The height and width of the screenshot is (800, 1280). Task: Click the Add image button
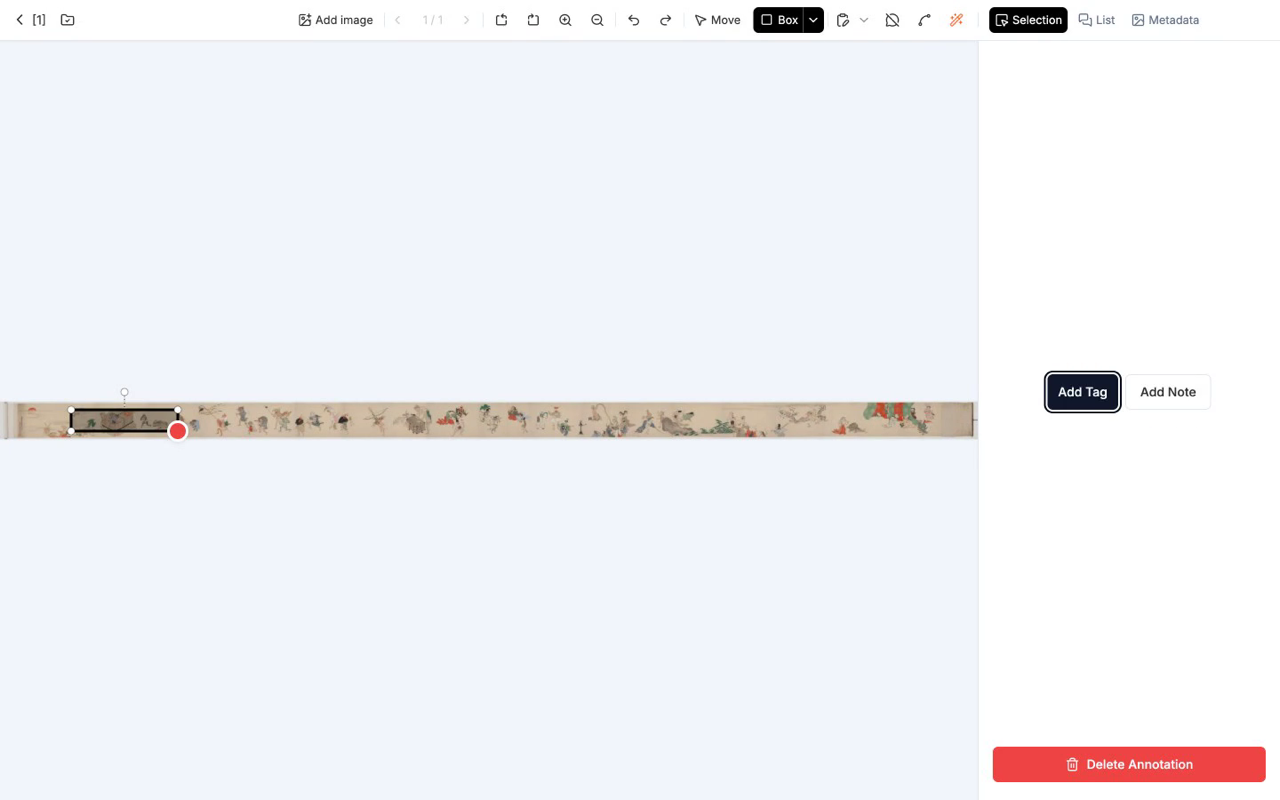[x=335, y=20]
